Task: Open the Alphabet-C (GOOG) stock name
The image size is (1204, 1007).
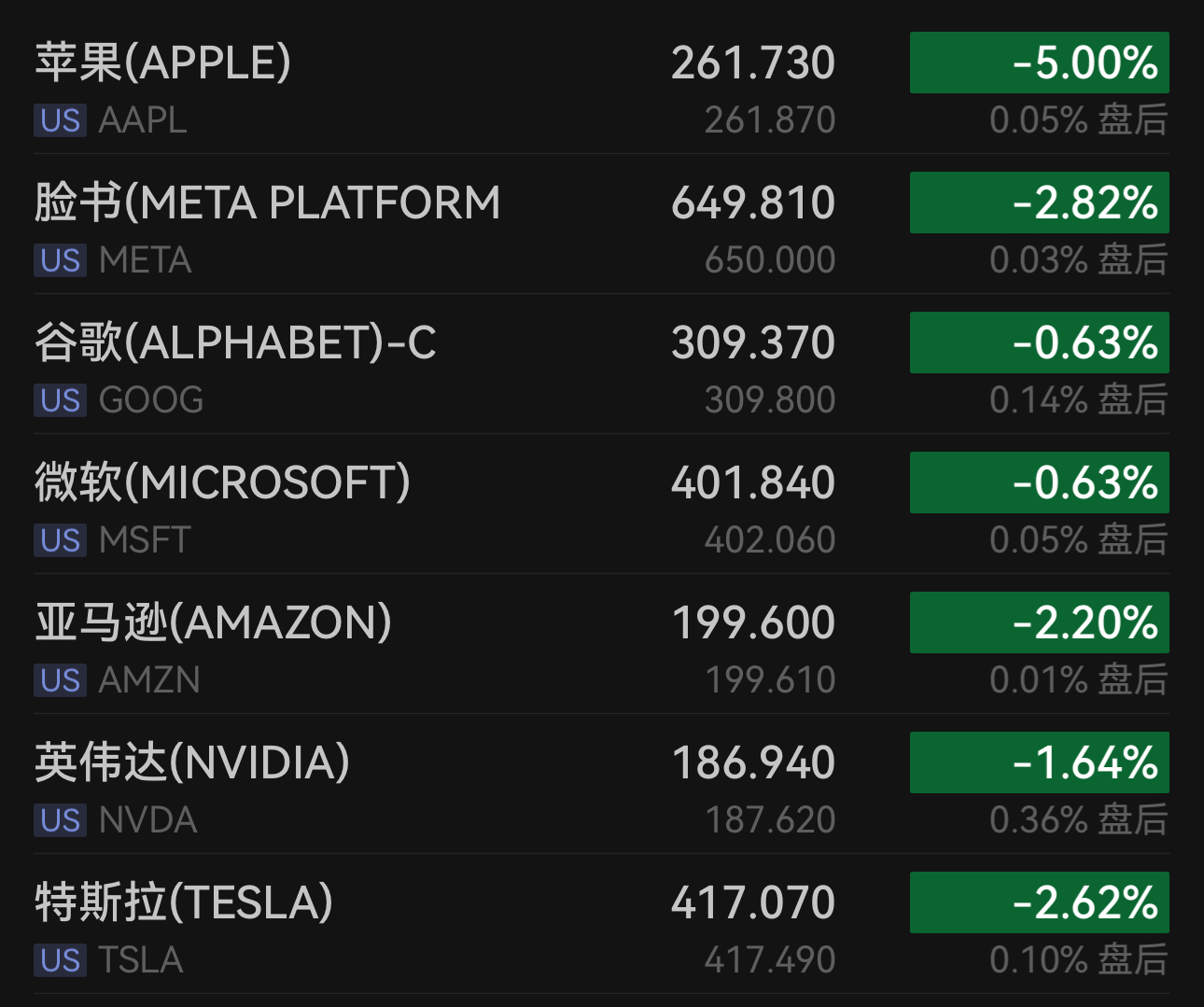Action: [x=235, y=343]
